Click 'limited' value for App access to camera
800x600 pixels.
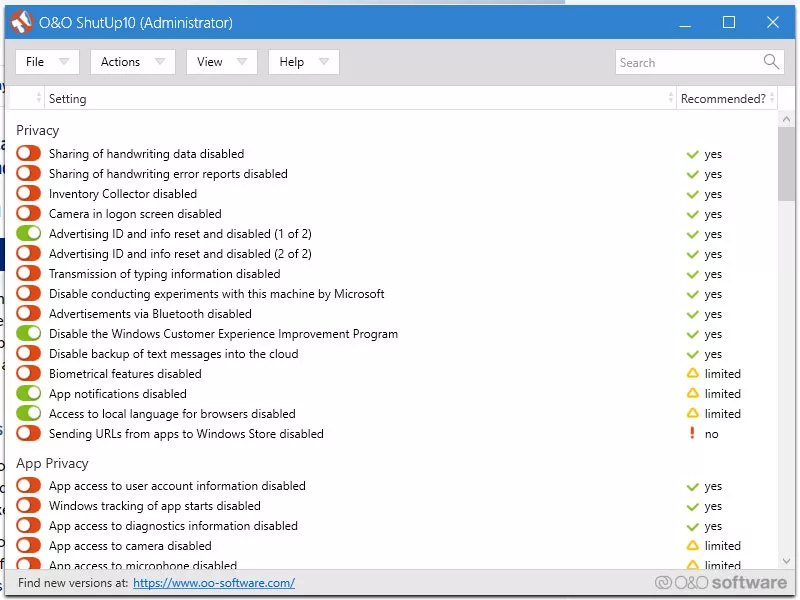(722, 545)
